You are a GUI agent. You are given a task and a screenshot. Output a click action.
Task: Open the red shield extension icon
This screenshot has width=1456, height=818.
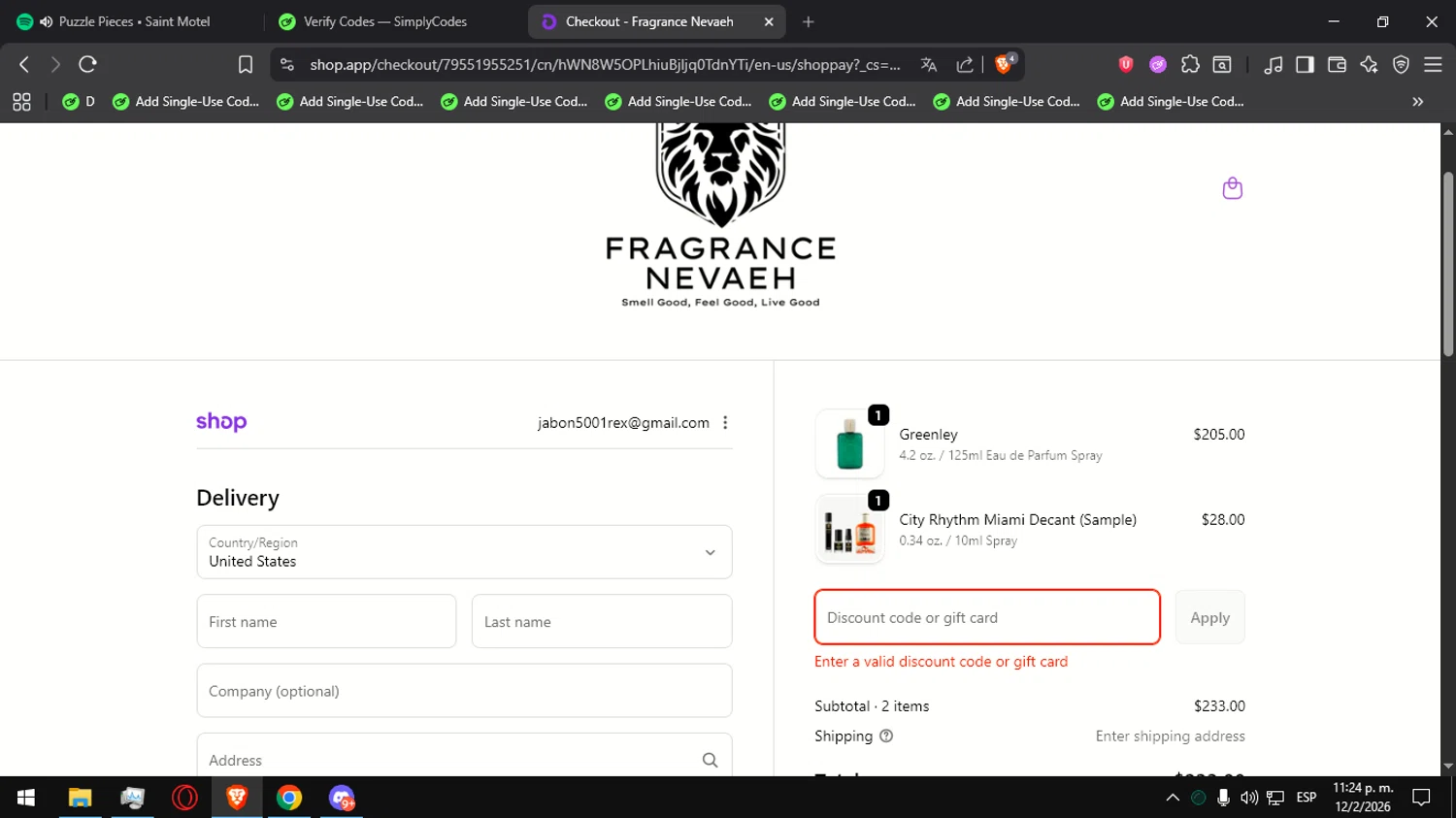tap(1126, 64)
